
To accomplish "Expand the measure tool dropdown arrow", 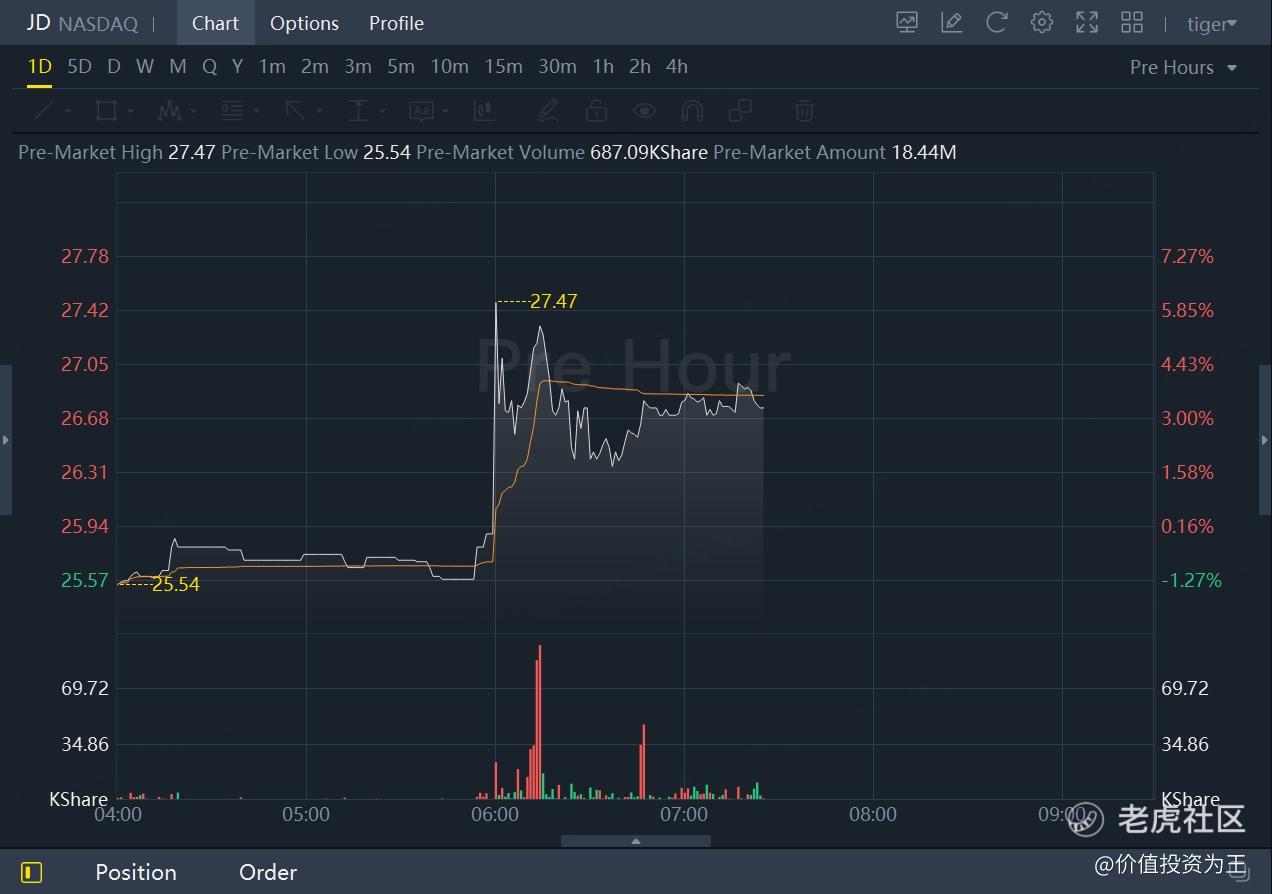I will [383, 111].
